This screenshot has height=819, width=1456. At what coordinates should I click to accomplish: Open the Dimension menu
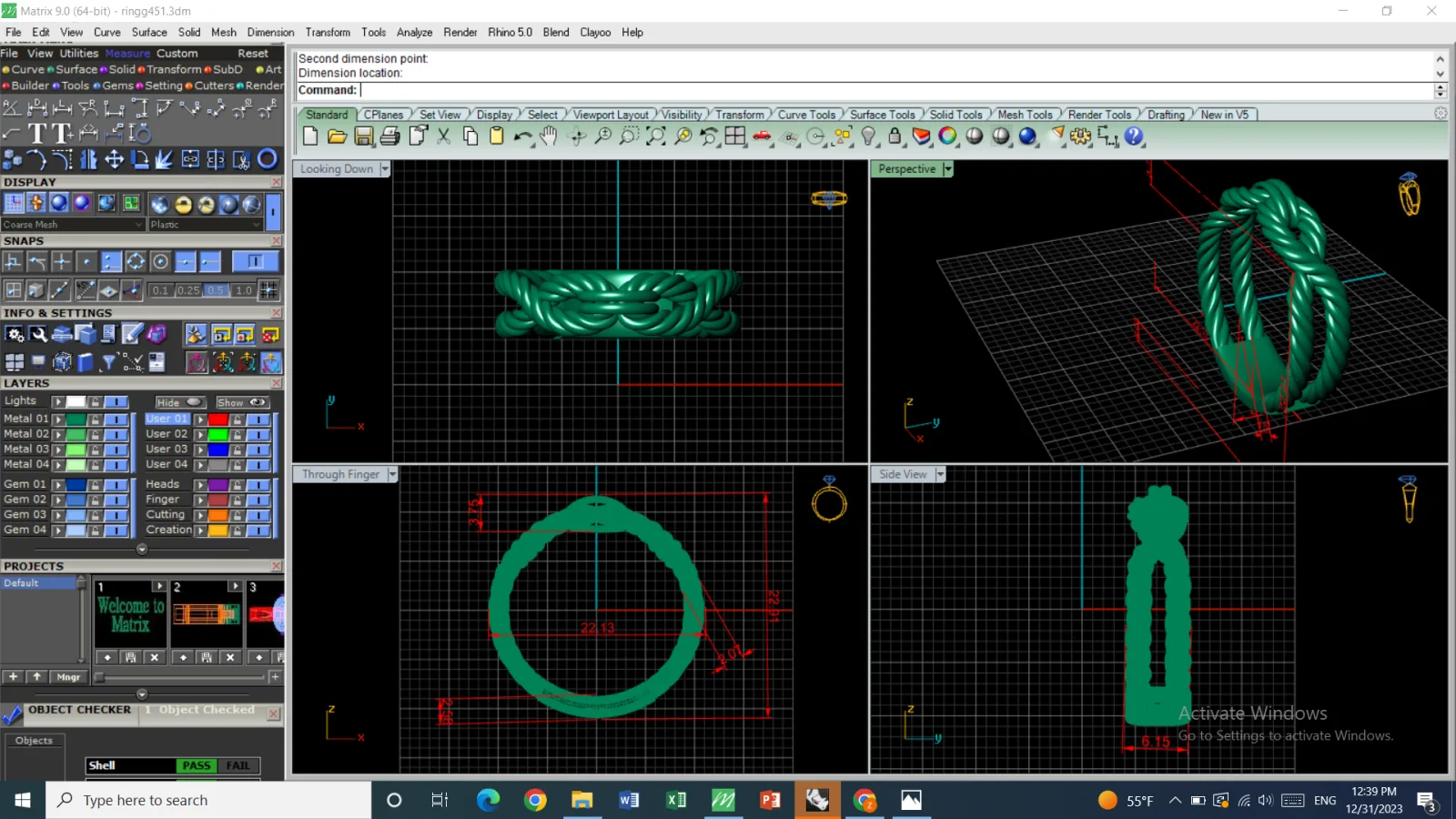pos(270,32)
